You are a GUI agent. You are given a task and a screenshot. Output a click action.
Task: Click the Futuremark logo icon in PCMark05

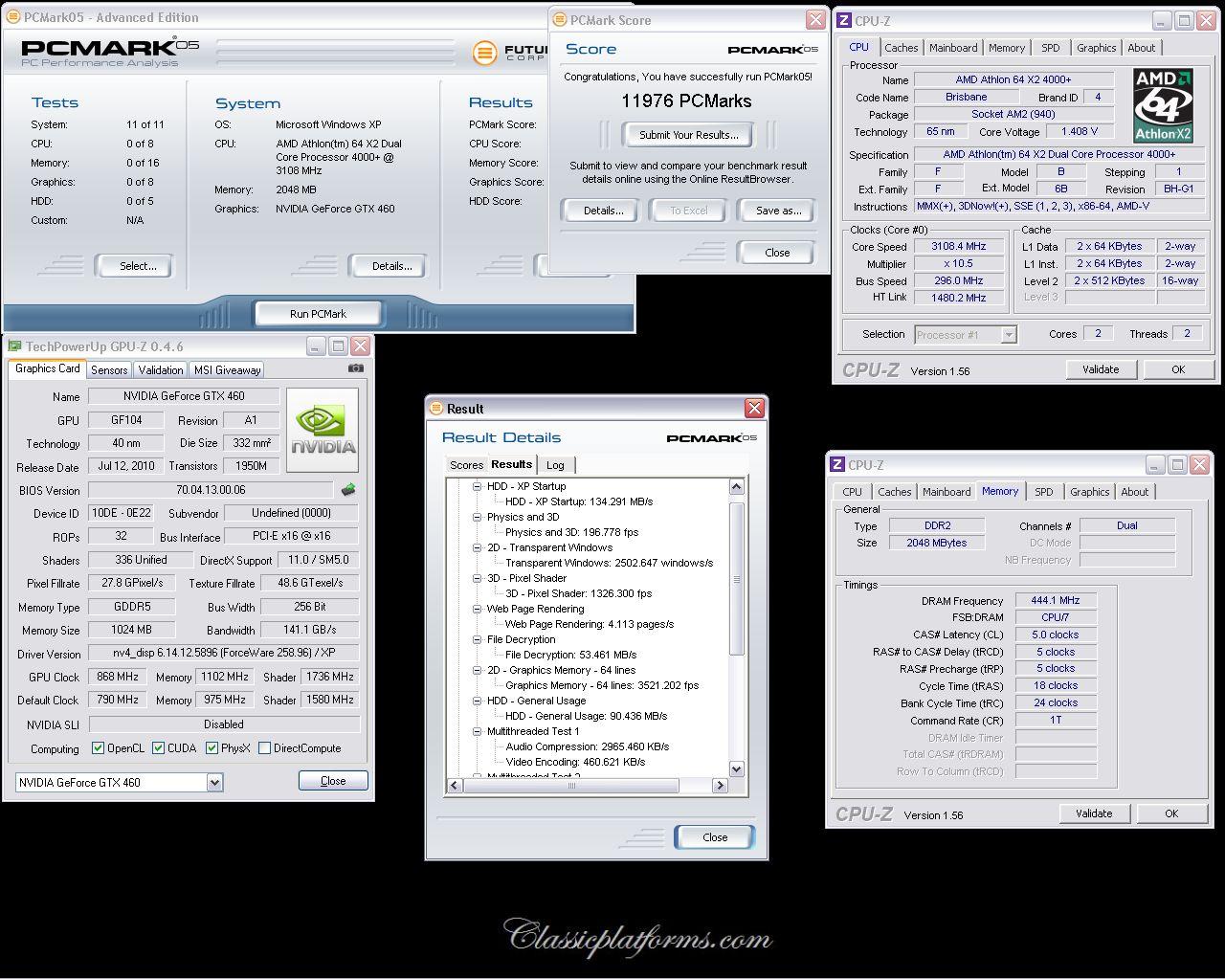coord(486,52)
